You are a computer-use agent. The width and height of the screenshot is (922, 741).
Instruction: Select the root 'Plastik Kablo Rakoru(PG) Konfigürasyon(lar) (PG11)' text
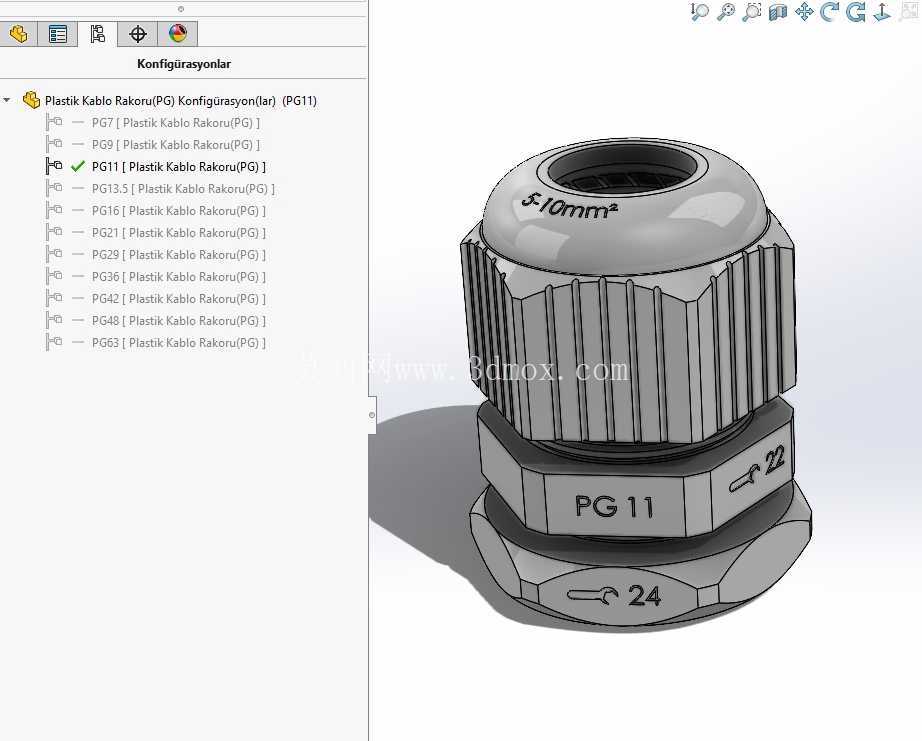click(x=181, y=101)
